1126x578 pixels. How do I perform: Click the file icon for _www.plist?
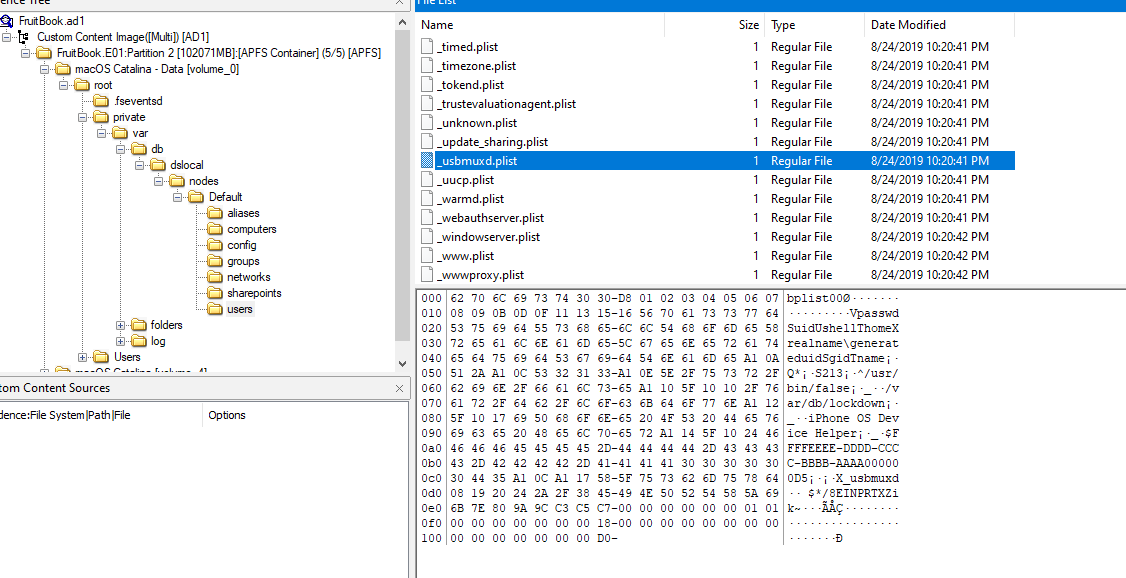click(x=427, y=256)
